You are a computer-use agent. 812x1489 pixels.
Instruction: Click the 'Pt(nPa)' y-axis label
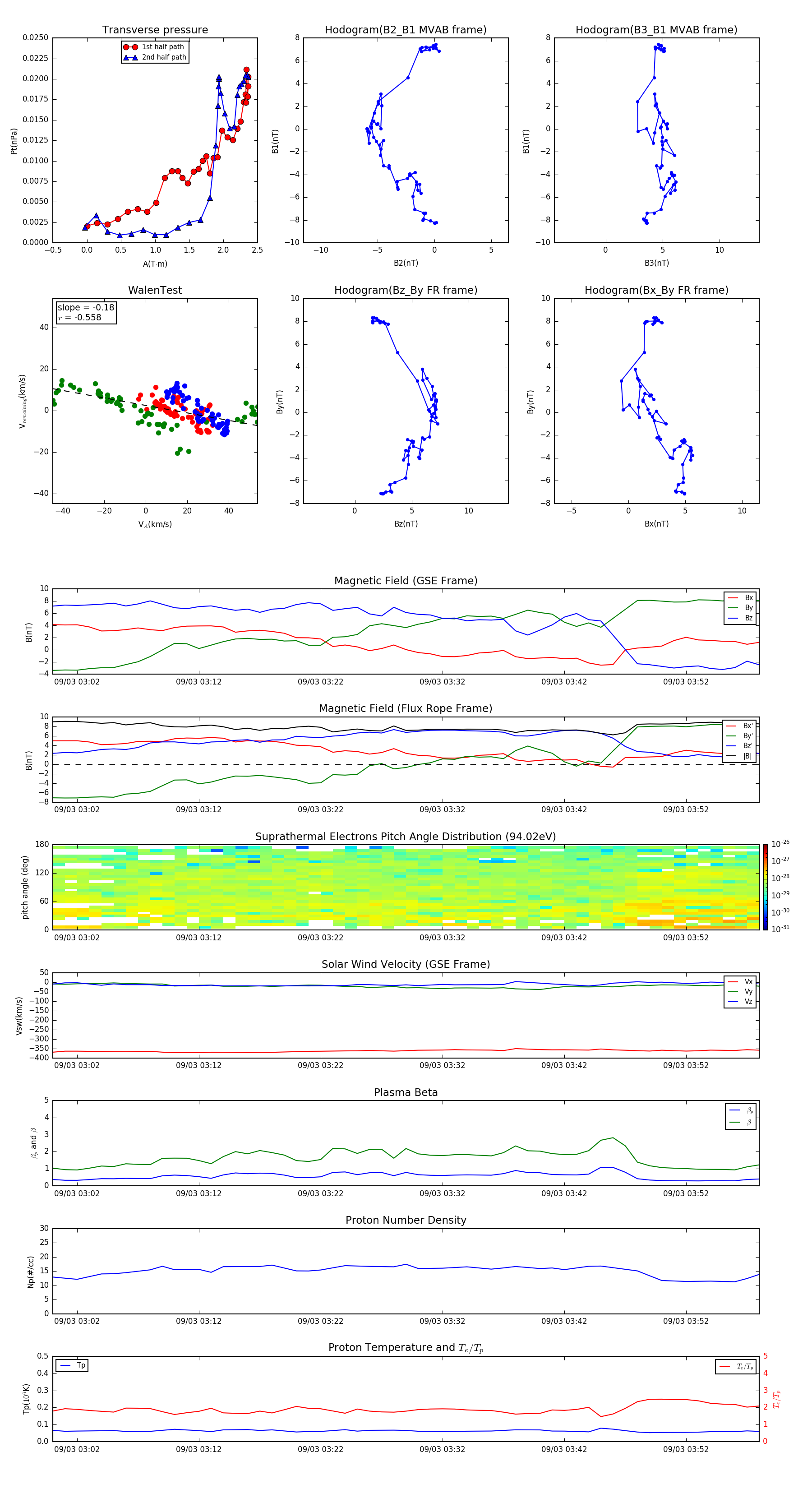tap(14, 141)
